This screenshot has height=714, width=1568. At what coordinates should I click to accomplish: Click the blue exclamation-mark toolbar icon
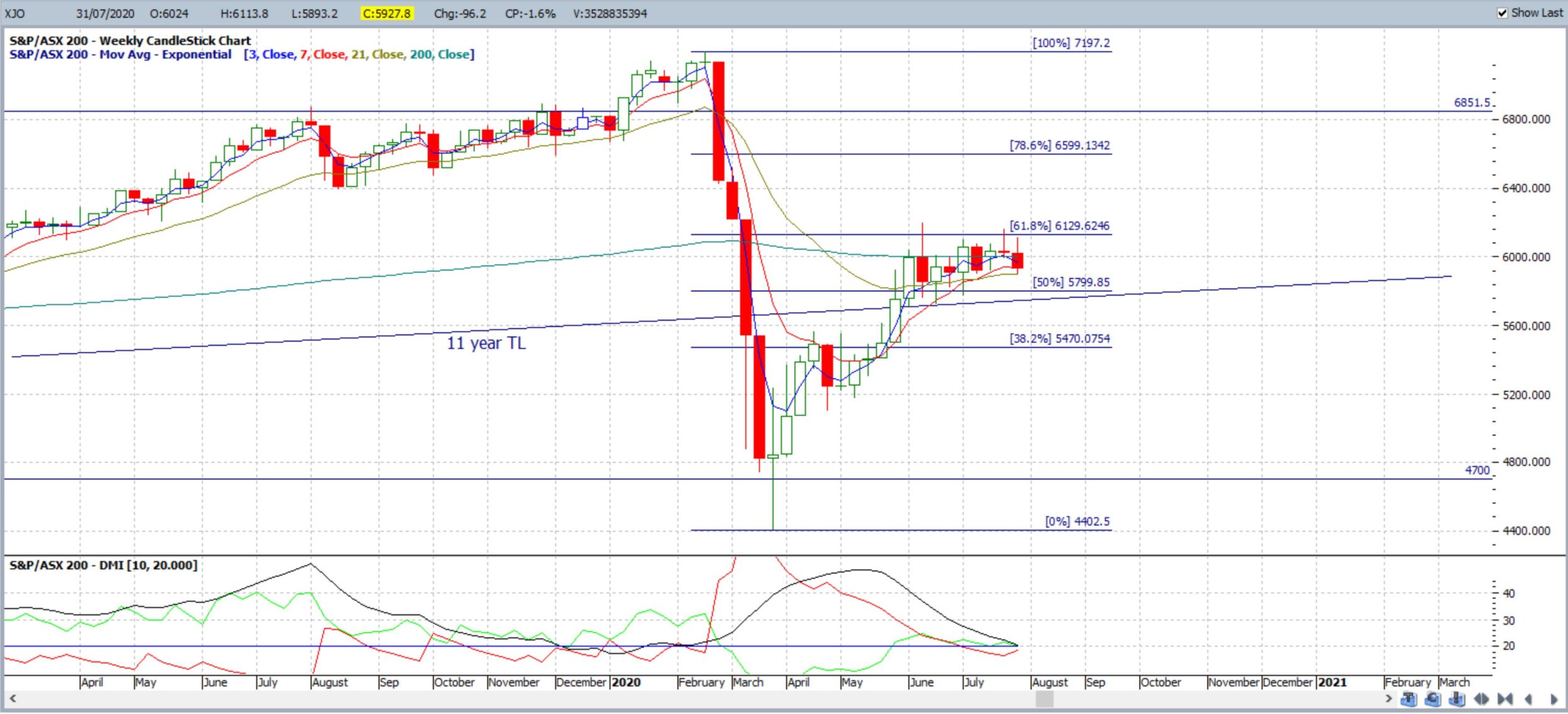[1457, 698]
